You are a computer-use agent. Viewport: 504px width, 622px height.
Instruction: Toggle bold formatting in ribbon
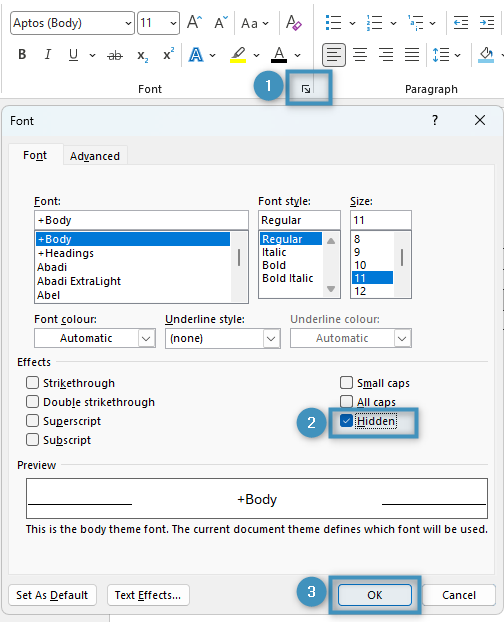pos(22,54)
